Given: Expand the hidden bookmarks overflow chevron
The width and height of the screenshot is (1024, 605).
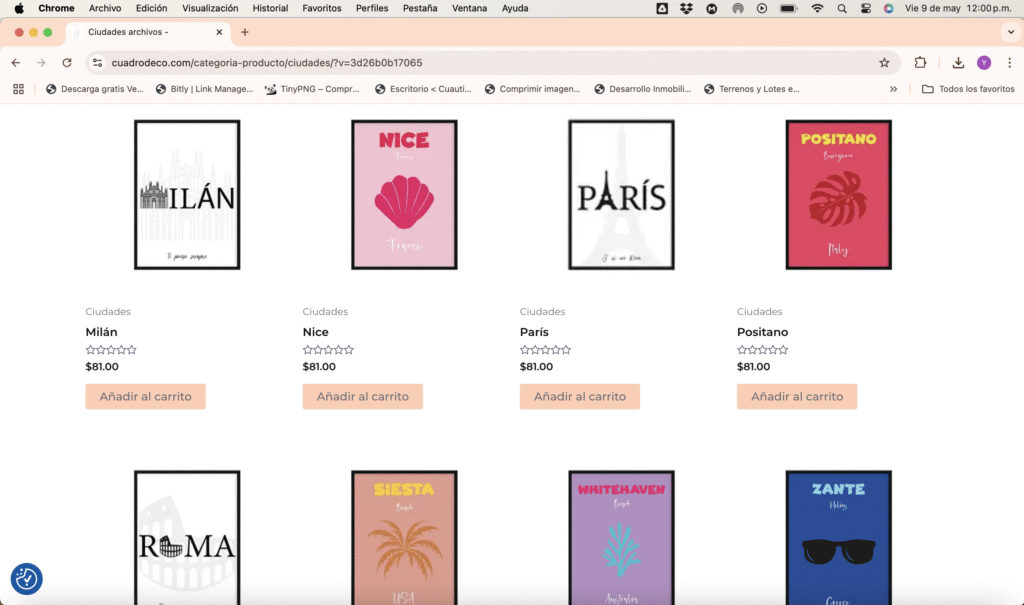Looking at the screenshot, I should pos(893,89).
